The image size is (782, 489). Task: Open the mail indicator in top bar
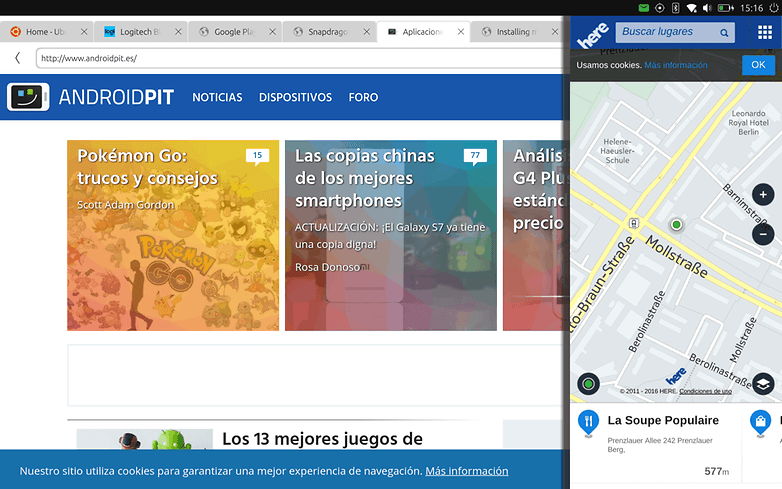coord(644,8)
